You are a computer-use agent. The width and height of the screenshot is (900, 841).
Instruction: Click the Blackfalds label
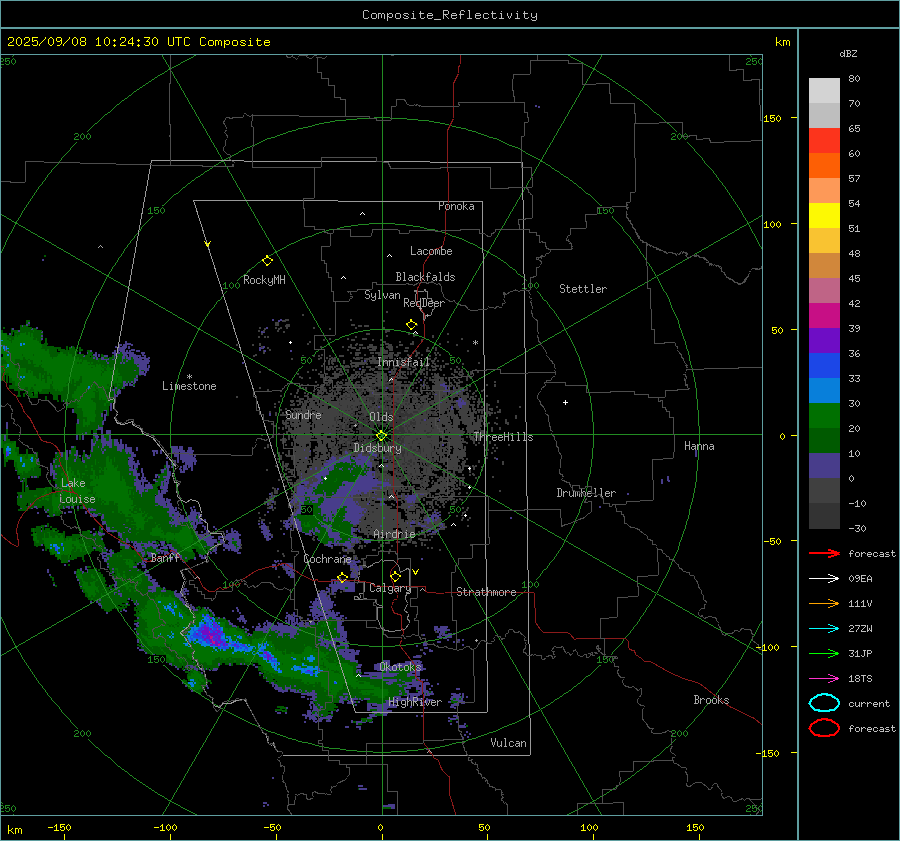click(x=425, y=277)
